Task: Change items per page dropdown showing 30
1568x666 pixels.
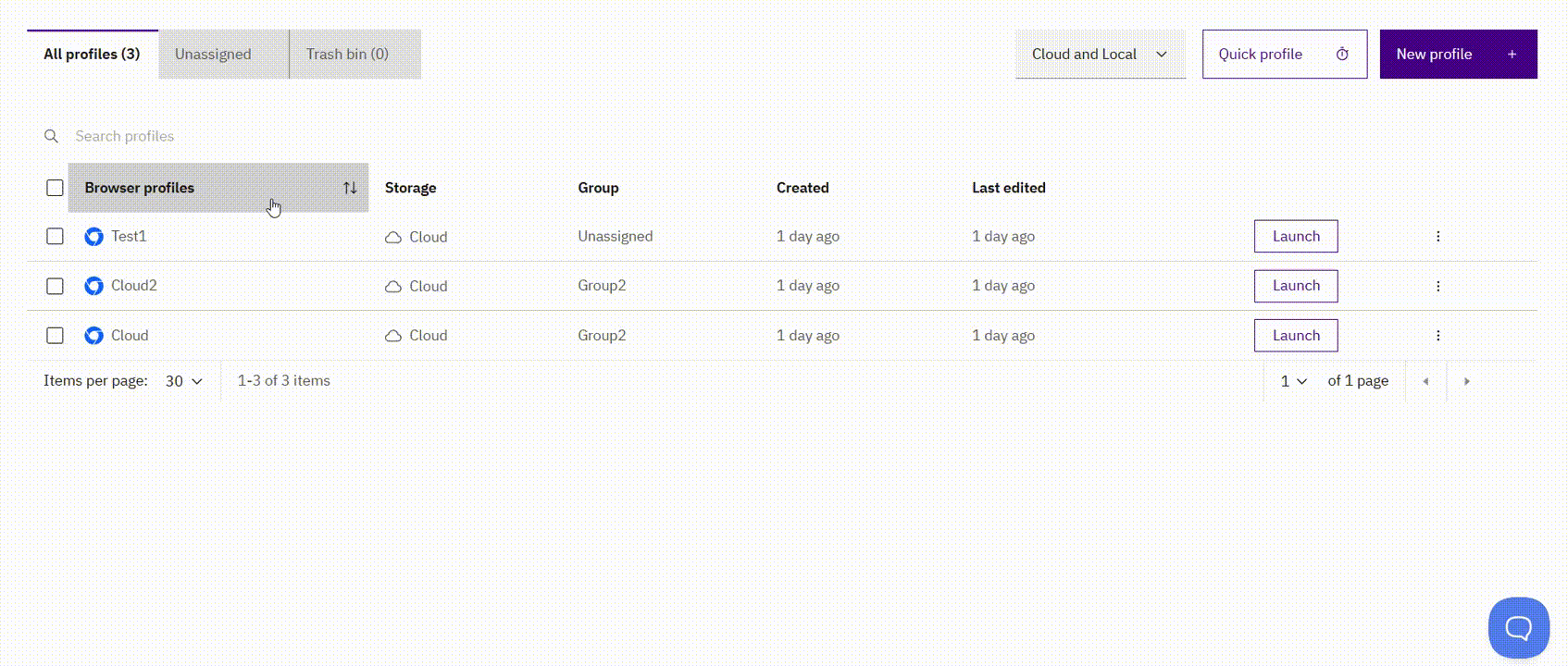Action: pyautogui.click(x=183, y=381)
